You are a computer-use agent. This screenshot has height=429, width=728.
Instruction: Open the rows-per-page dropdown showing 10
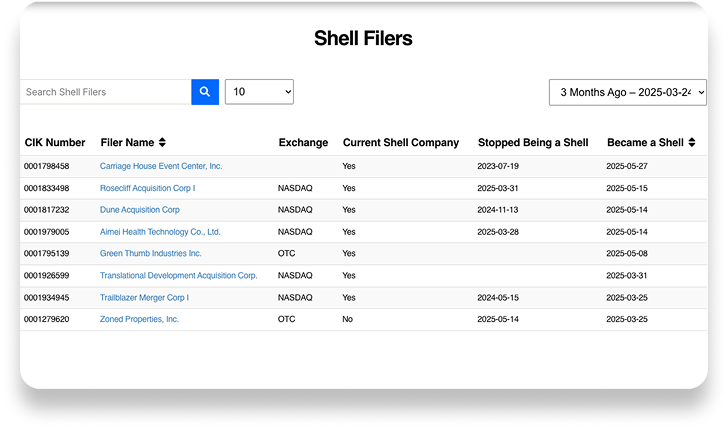pyautogui.click(x=259, y=92)
